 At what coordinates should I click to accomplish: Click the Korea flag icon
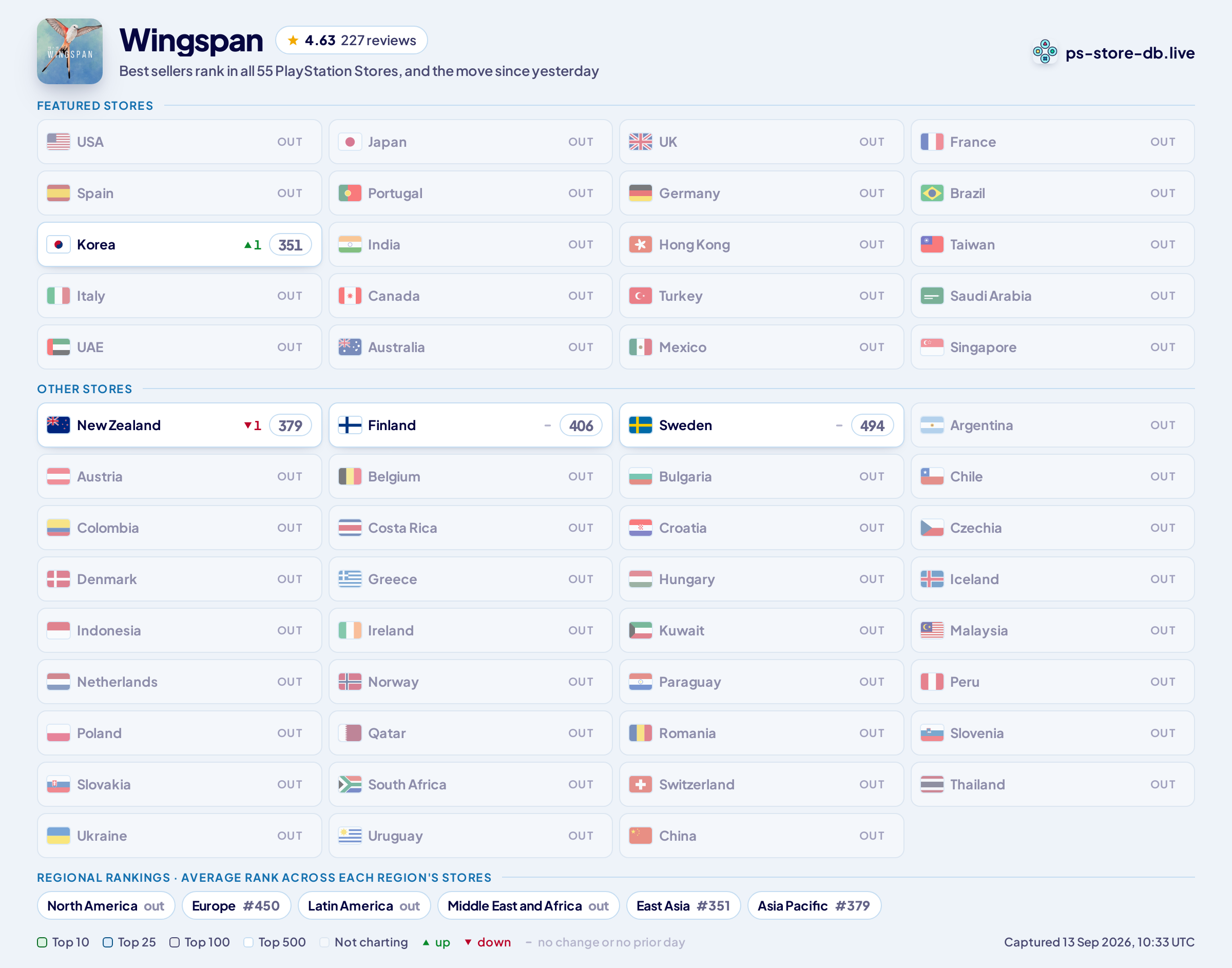coord(59,244)
